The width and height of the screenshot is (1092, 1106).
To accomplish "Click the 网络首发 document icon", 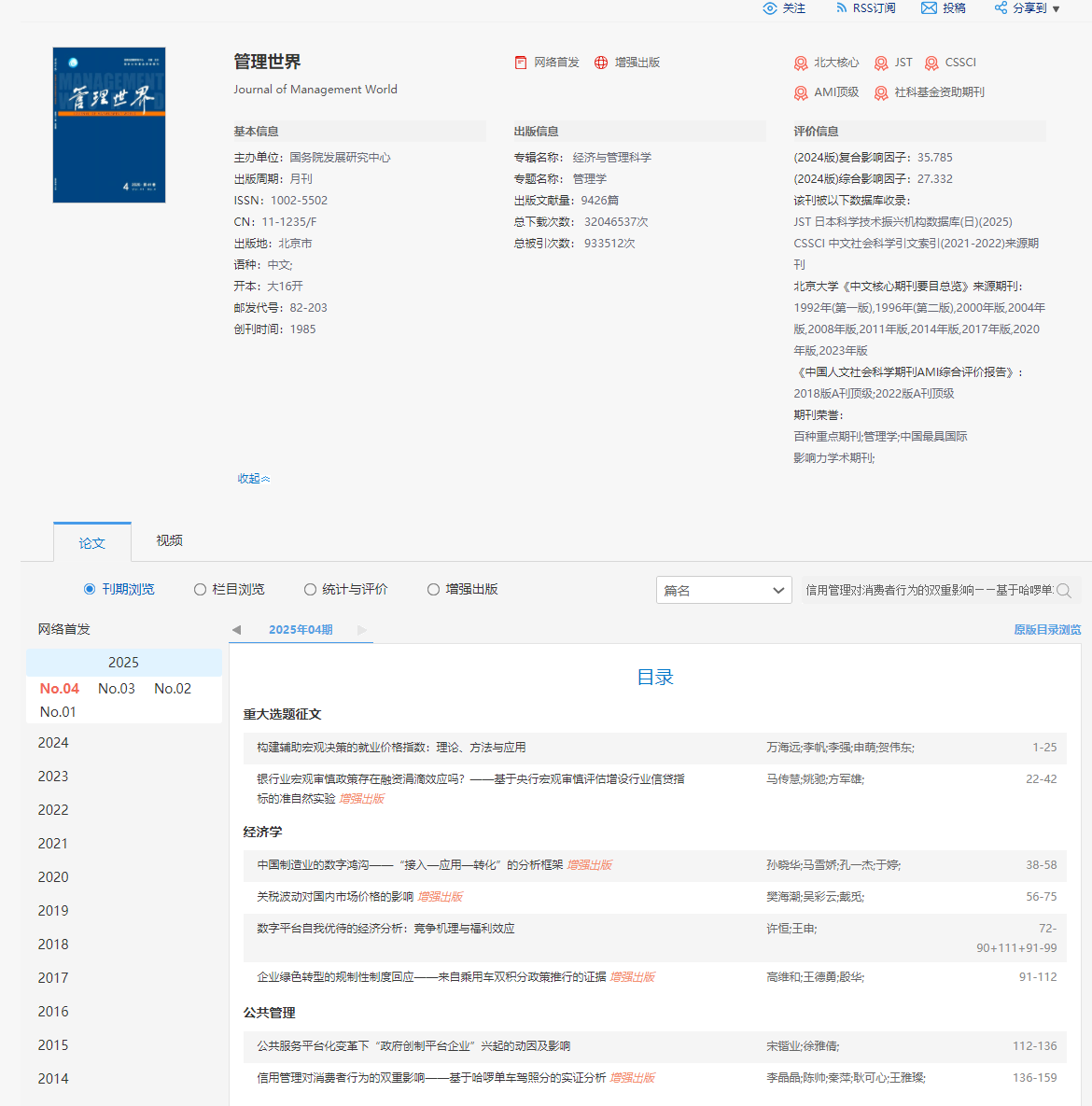I will pyautogui.click(x=521, y=63).
